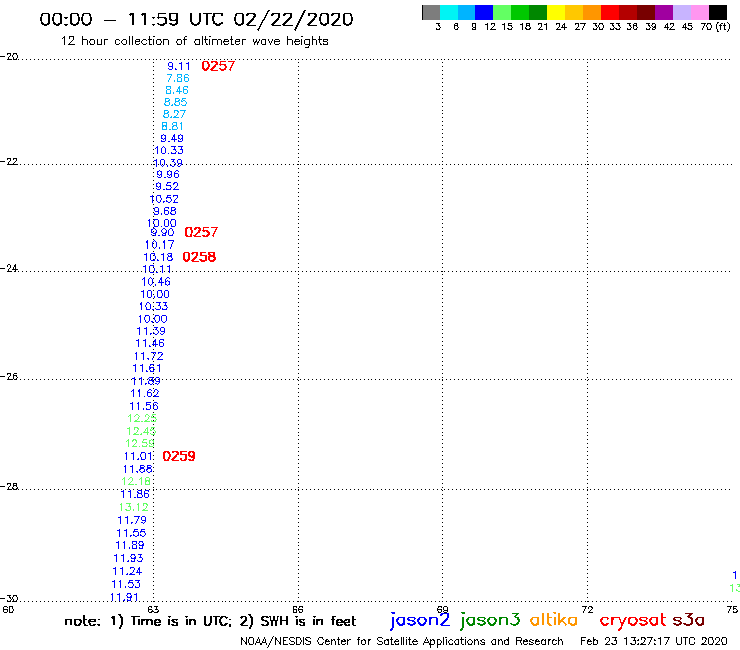Click the note about UTC and SWH feet

pos(210,621)
